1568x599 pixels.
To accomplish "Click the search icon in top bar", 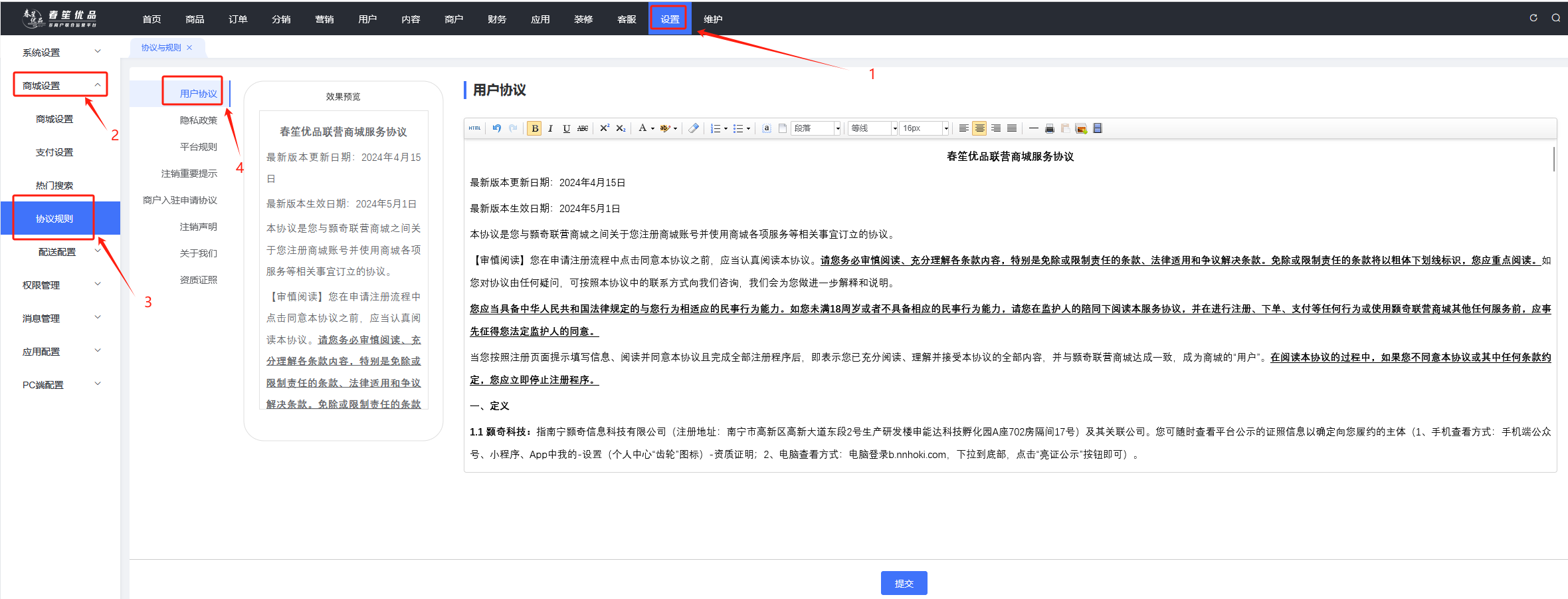I will (x=1556, y=18).
